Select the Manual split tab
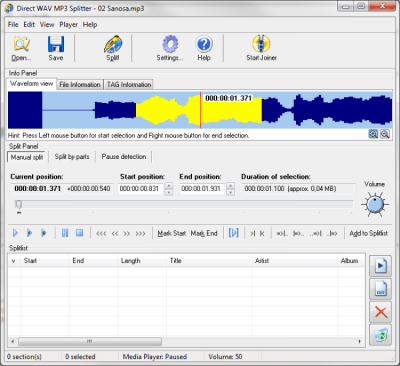This screenshot has height=366, width=400. [x=27, y=157]
